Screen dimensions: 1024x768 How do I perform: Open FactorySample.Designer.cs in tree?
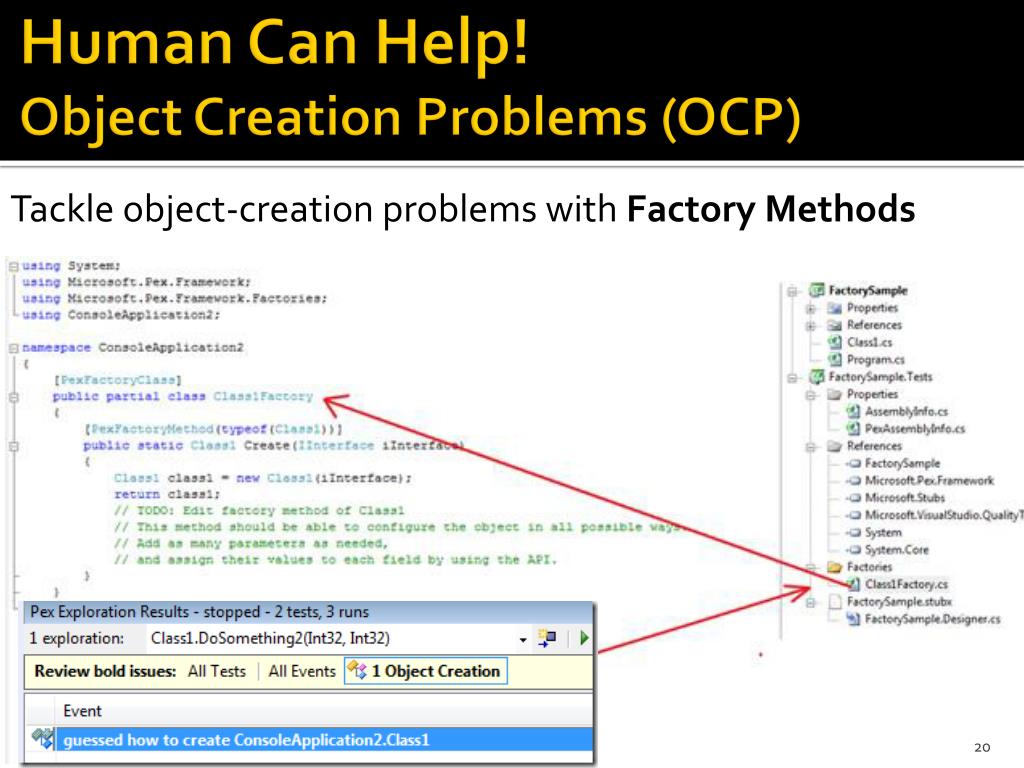(x=932, y=619)
